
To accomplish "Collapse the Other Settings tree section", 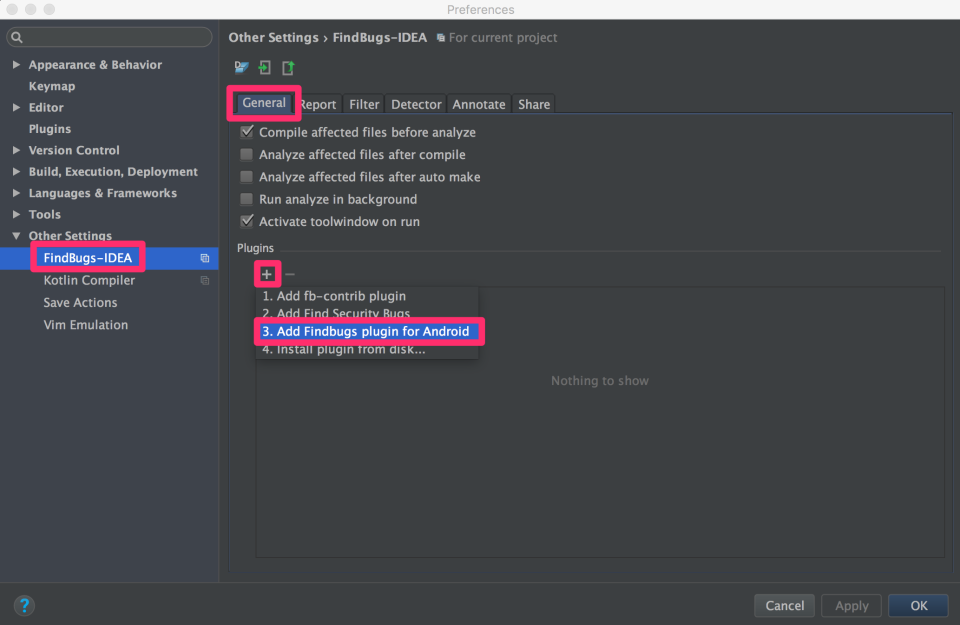I will tap(16, 235).
